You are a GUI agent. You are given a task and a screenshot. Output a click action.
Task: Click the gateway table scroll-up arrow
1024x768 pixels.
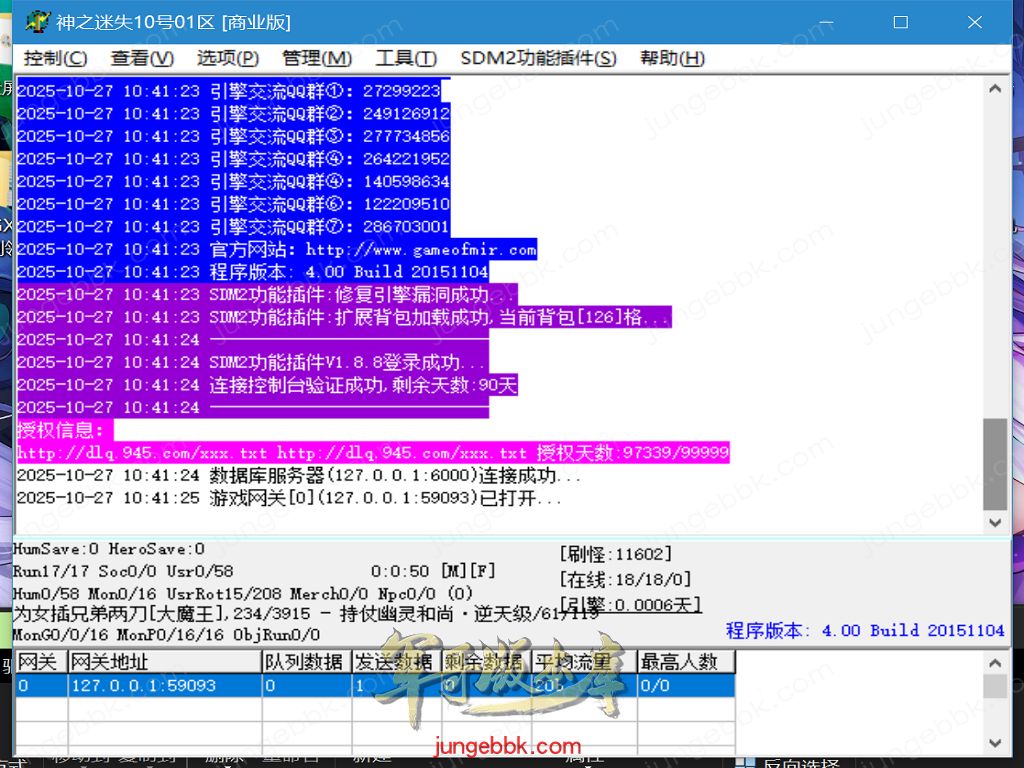point(995,662)
